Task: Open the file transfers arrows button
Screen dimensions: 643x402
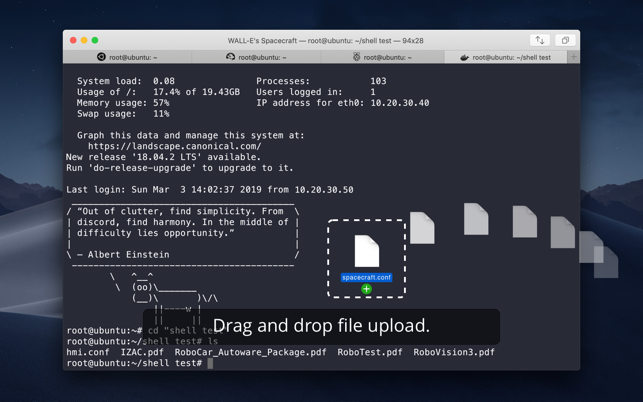Action: [x=540, y=41]
